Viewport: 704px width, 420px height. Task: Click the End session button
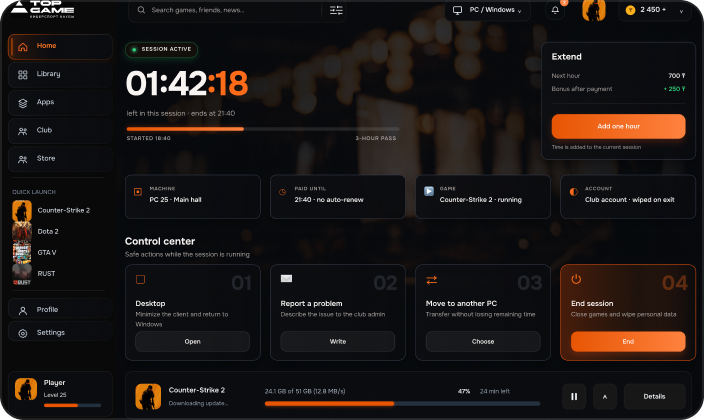tap(628, 341)
